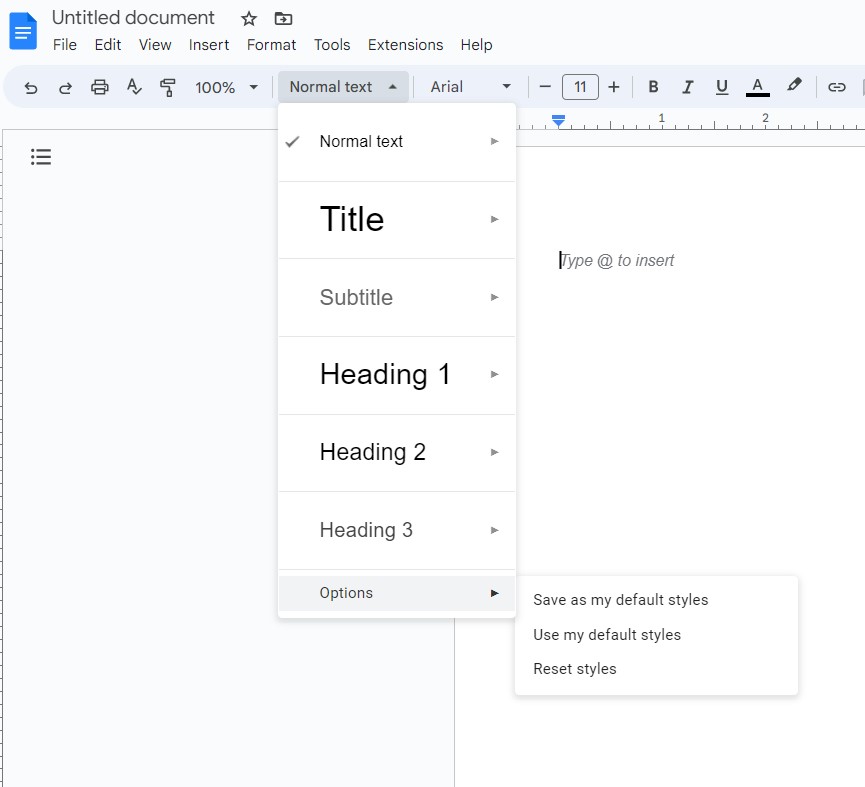Click the Undo arrow icon
Image resolution: width=865 pixels, height=787 pixels.
[x=31, y=87]
